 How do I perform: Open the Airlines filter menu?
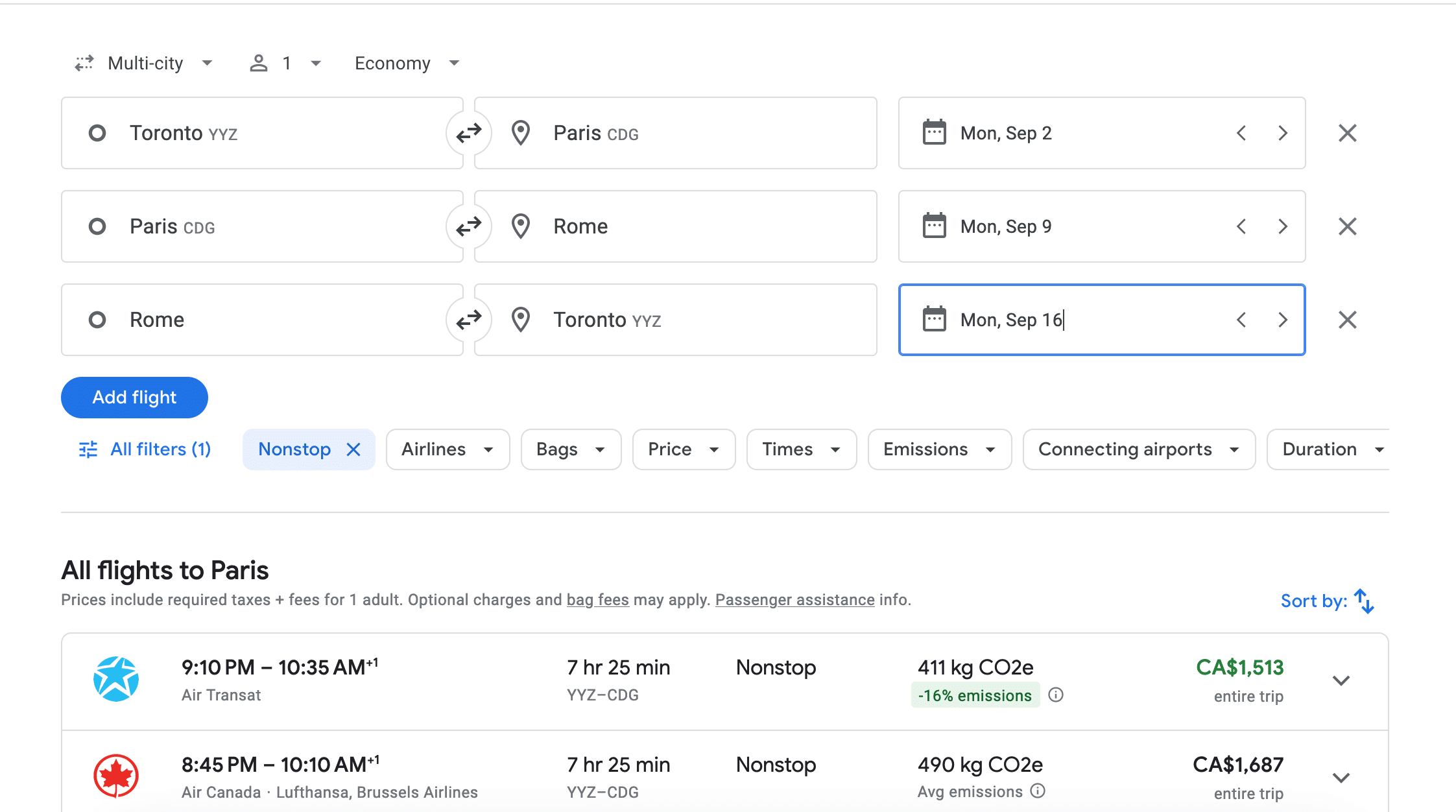click(x=448, y=449)
